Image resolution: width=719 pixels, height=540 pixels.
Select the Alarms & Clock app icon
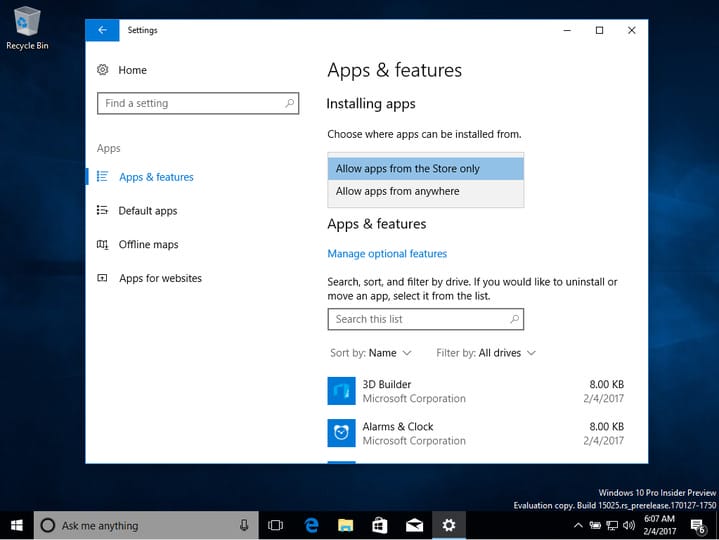(x=341, y=433)
